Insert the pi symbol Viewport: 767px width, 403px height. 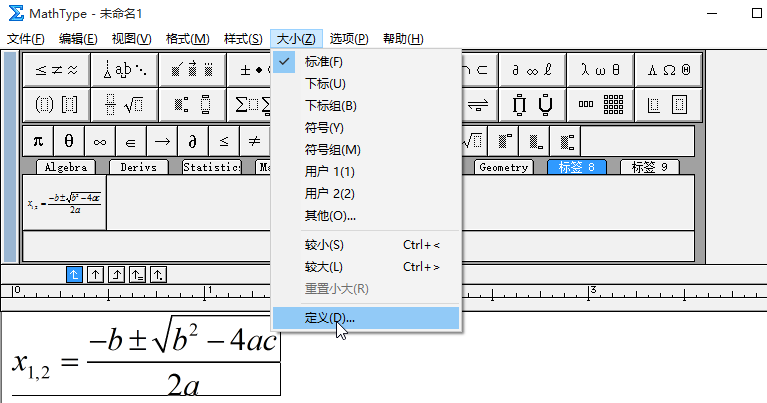click(38, 141)
